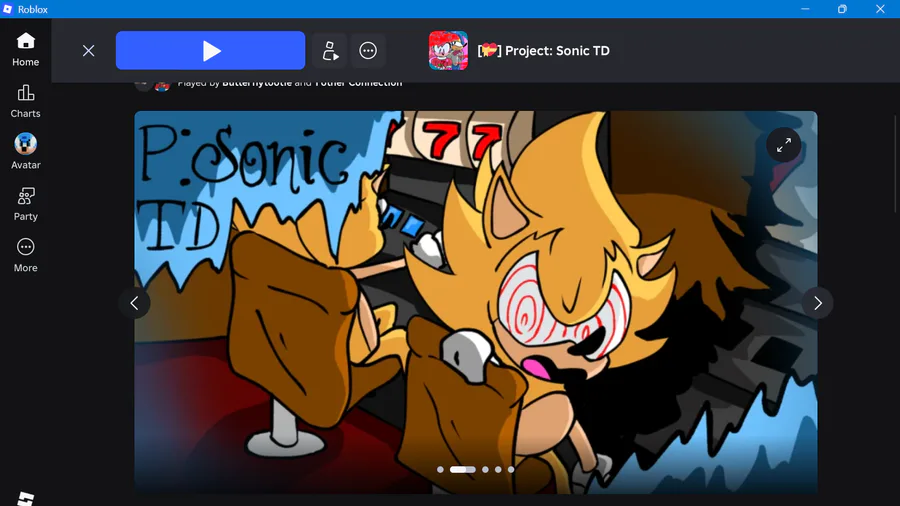Click the Project: Sonic TD title
900x506 pixels.
click(544, 50)
